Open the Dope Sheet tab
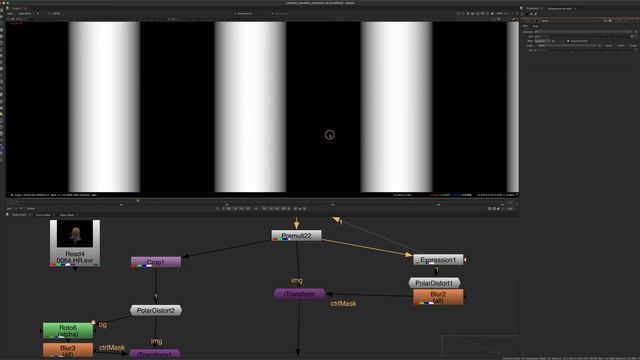 pyautogui.click(x=67, y=215)
